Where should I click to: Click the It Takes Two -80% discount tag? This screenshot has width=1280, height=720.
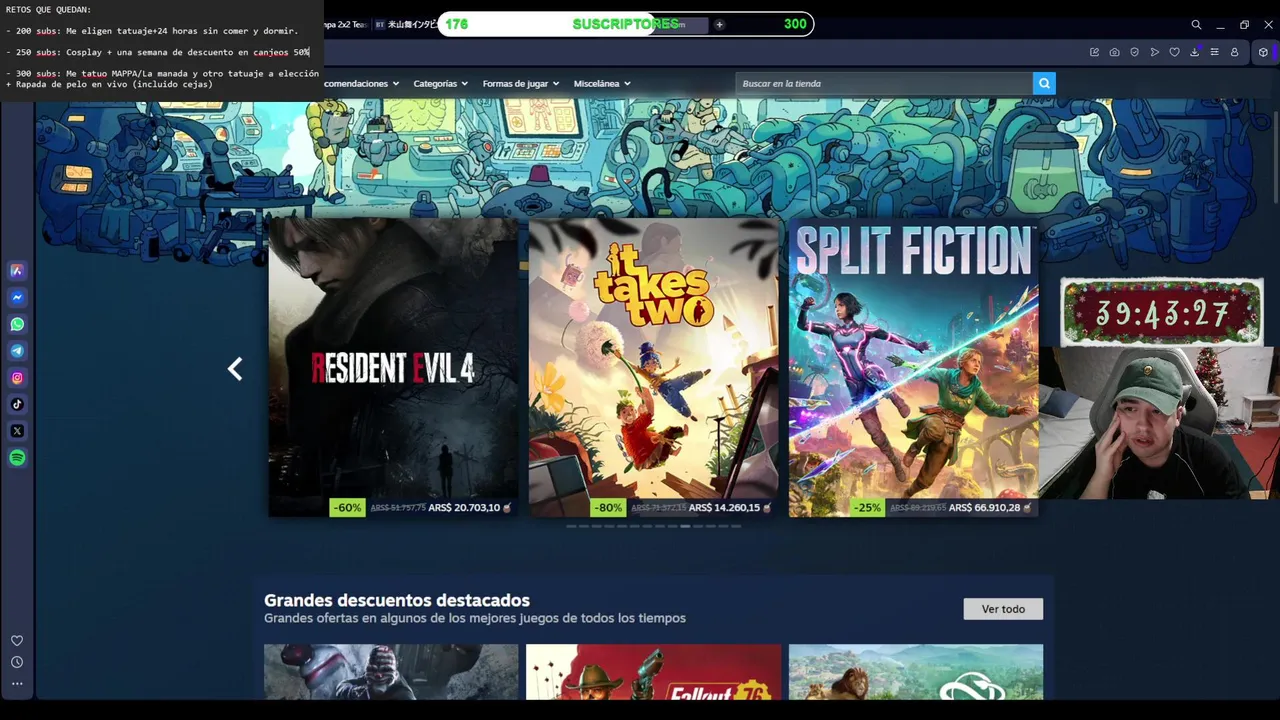click(x=607, y=508)
